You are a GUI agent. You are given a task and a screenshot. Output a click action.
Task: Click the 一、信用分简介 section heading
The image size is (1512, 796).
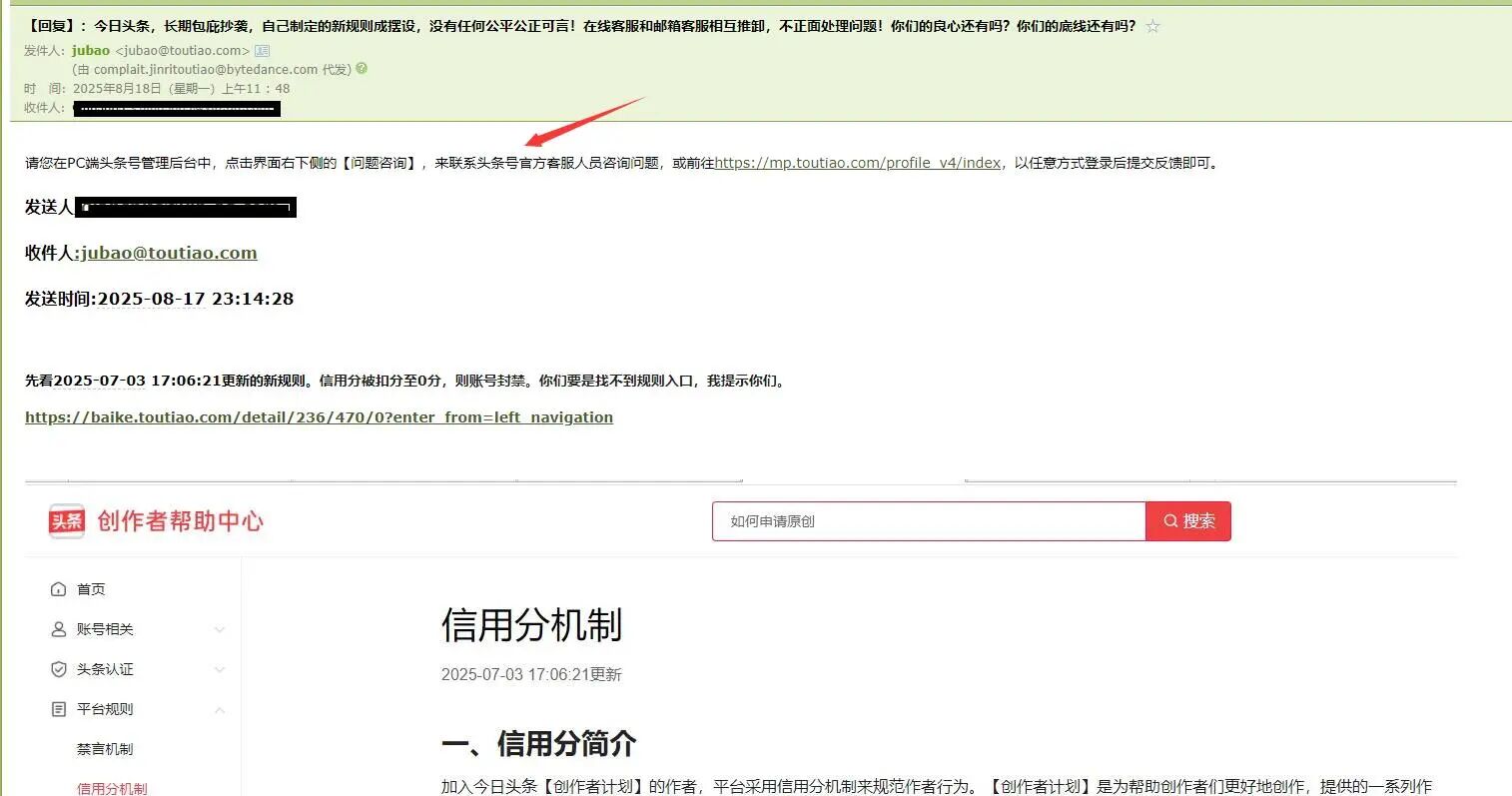point(538,744)
